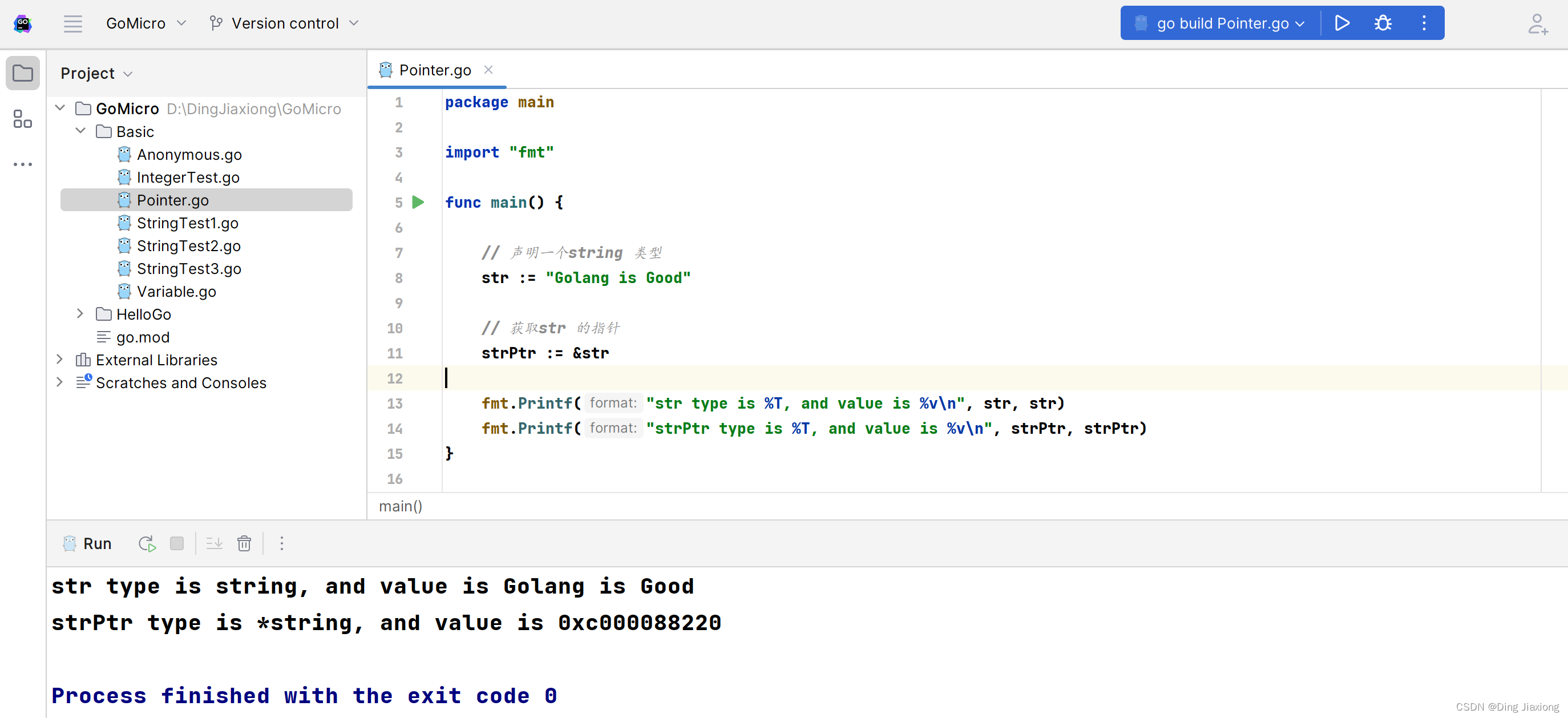Click the Clear All trash icon
The height and width of the screenshot is (718, 1568).
(244, 543)
